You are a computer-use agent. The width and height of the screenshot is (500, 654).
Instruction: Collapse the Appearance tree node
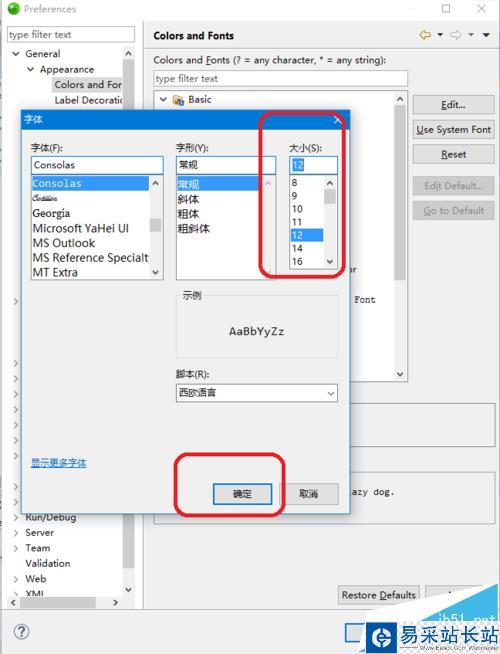[x=30, y=69]
